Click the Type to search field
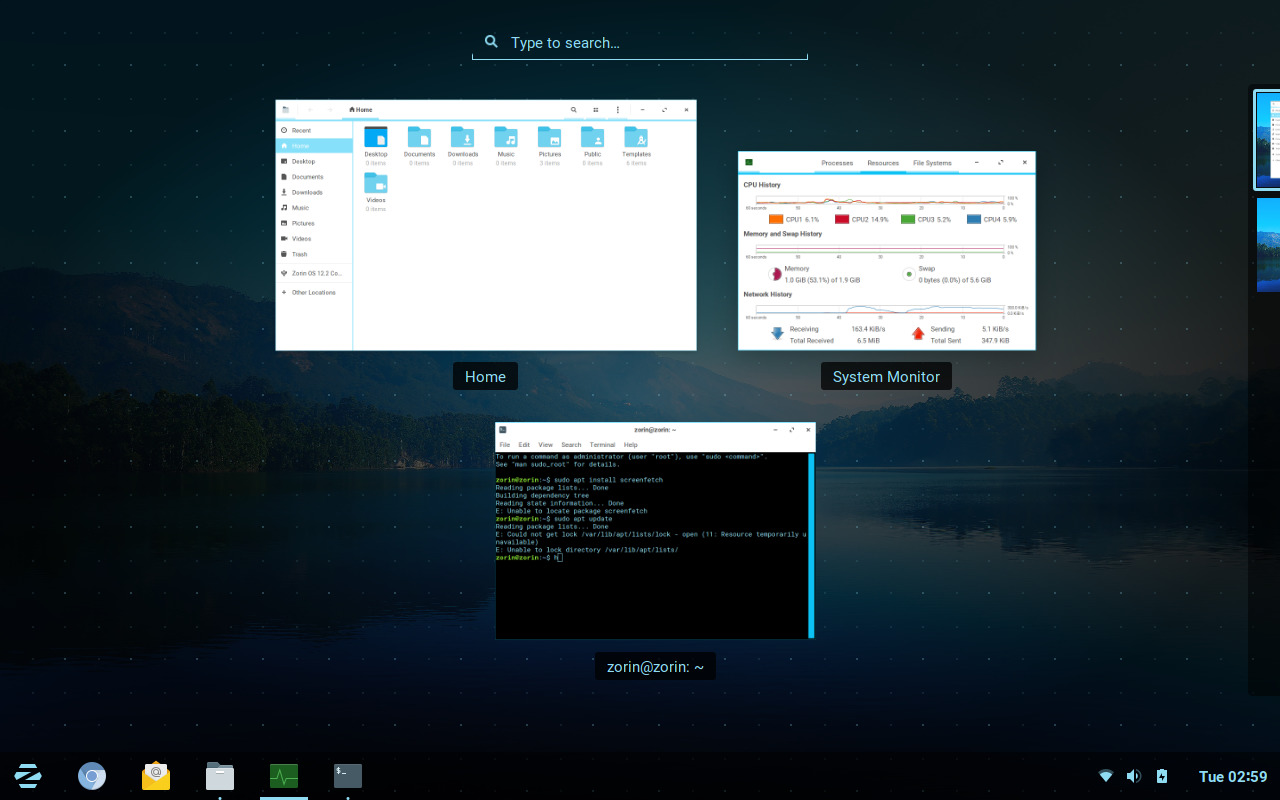This screenshot has height=800, width=1280. [x=640, y=42]
